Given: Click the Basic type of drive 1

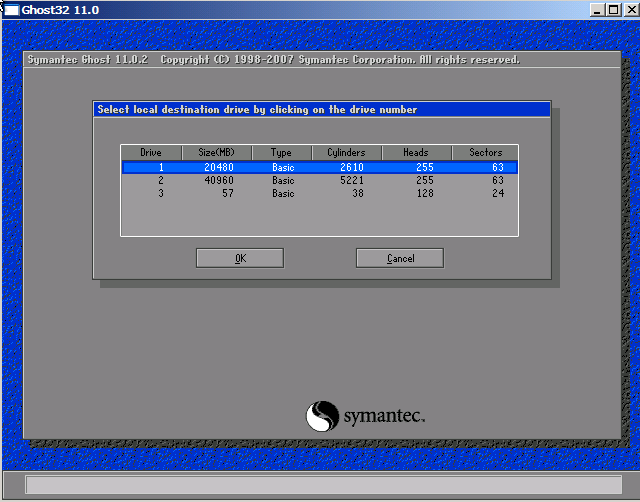Looking at the screenshot, I should click(283, 167).
